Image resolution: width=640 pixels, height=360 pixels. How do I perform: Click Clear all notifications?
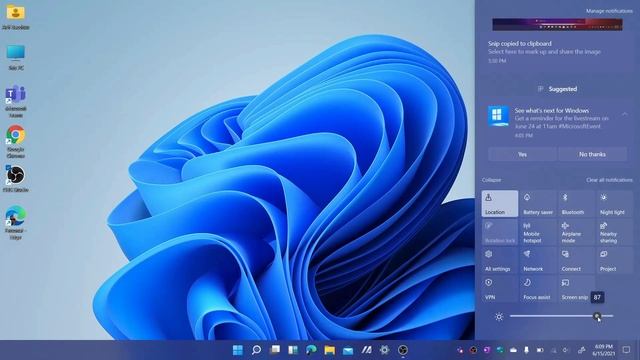pos(609,180)
